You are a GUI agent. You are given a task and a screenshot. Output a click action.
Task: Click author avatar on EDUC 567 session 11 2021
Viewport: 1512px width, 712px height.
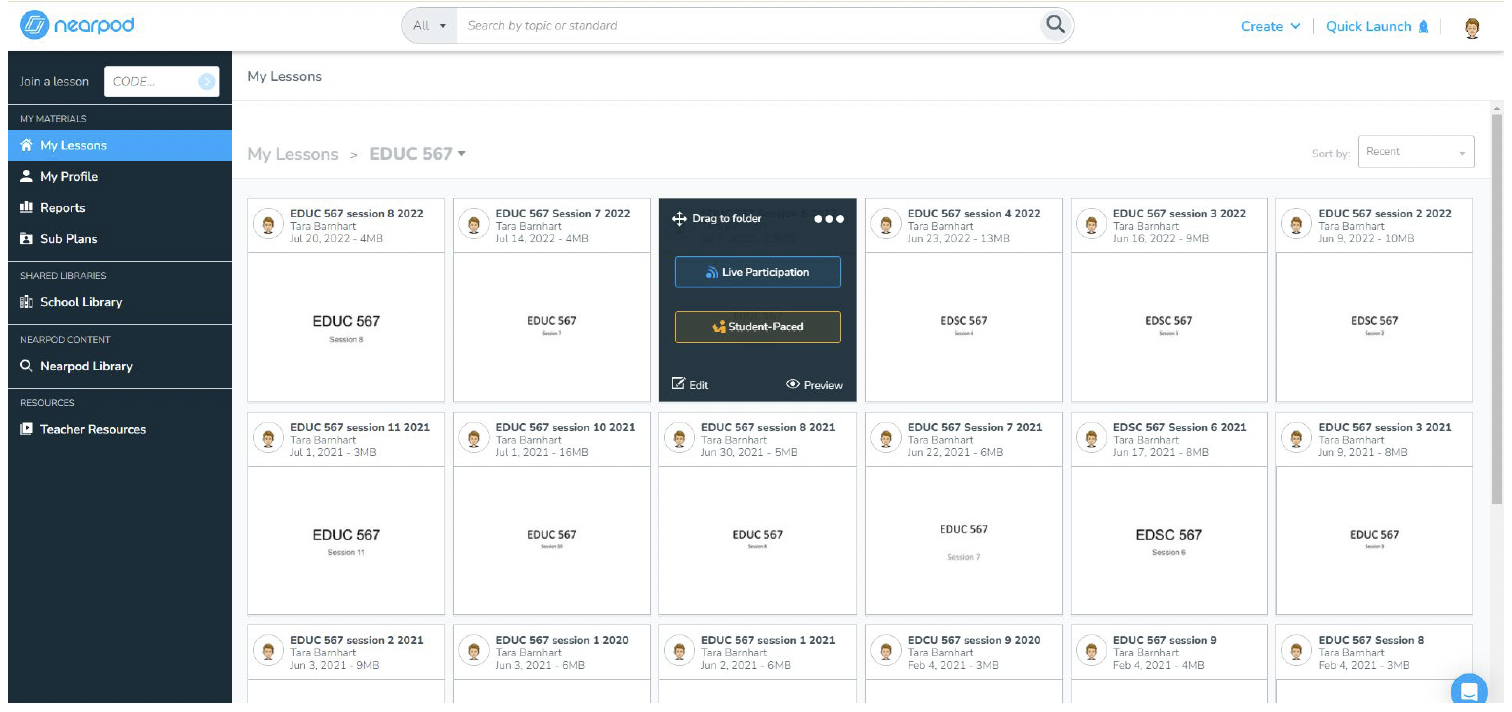pyautogui.click(x=268, y=438)
